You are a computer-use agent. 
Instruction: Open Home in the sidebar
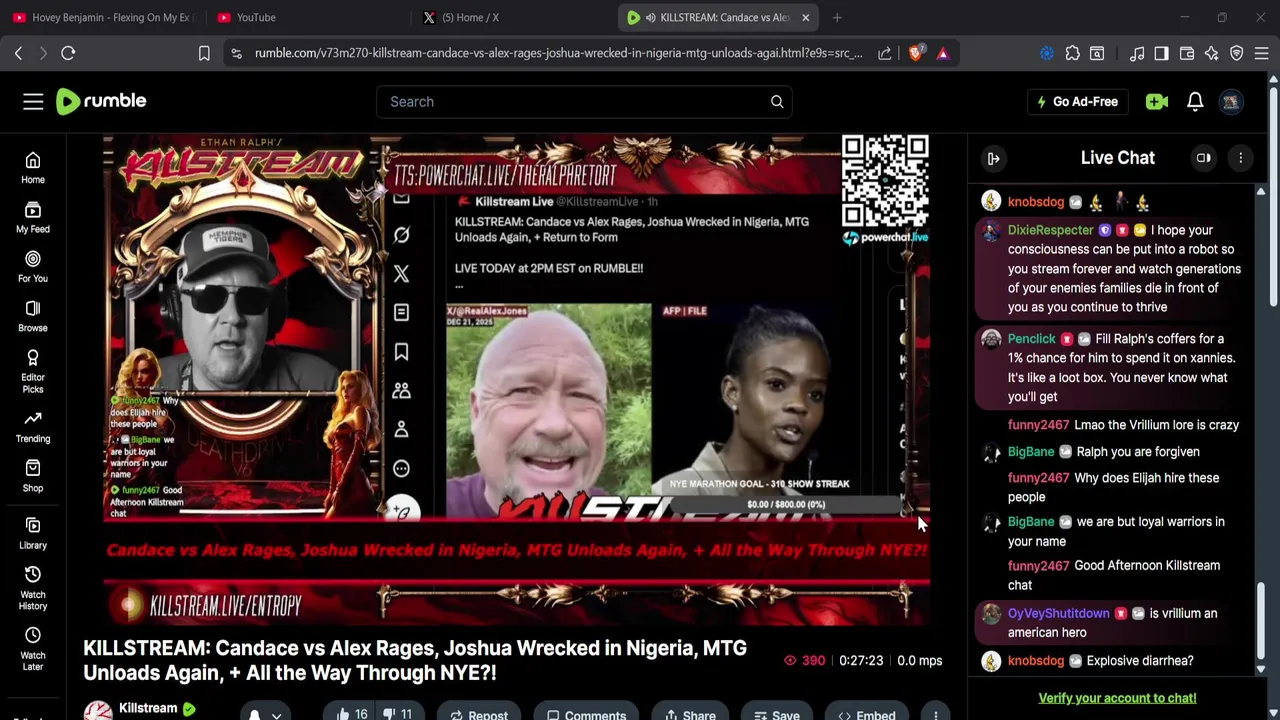tap(33, 168)
